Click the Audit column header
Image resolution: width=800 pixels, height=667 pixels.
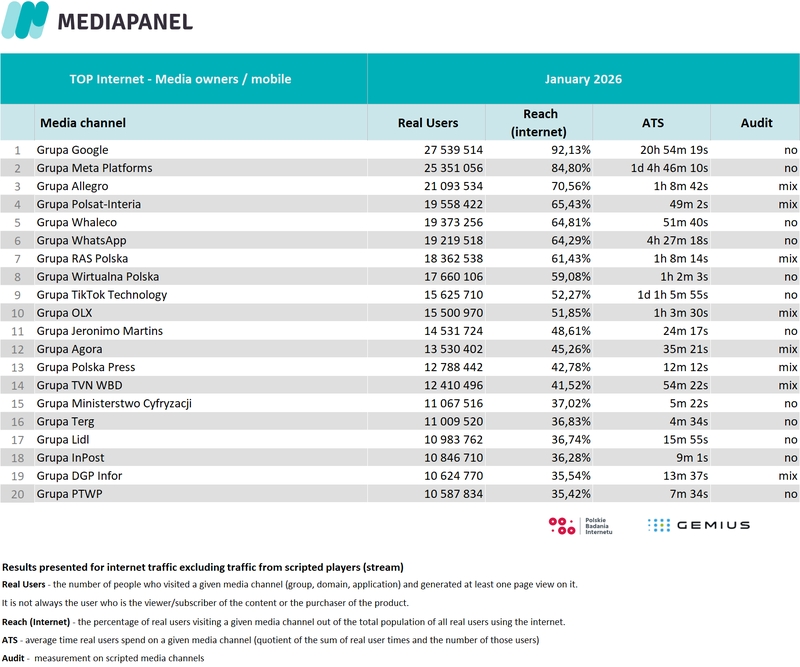point(756,123)
